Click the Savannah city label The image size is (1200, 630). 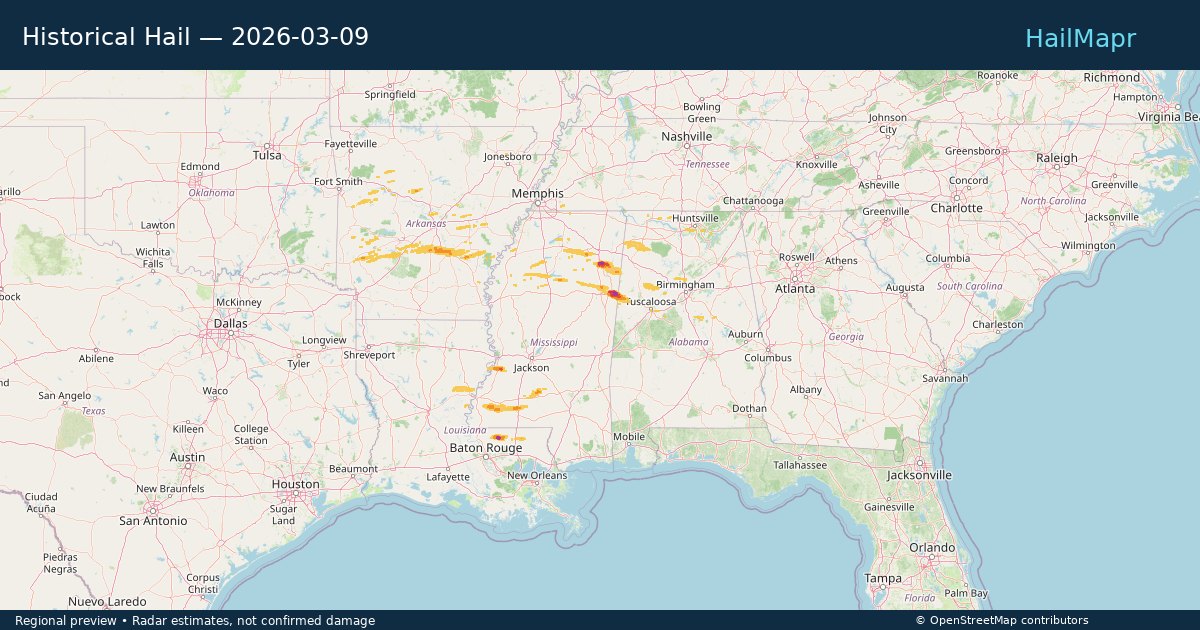945,378
